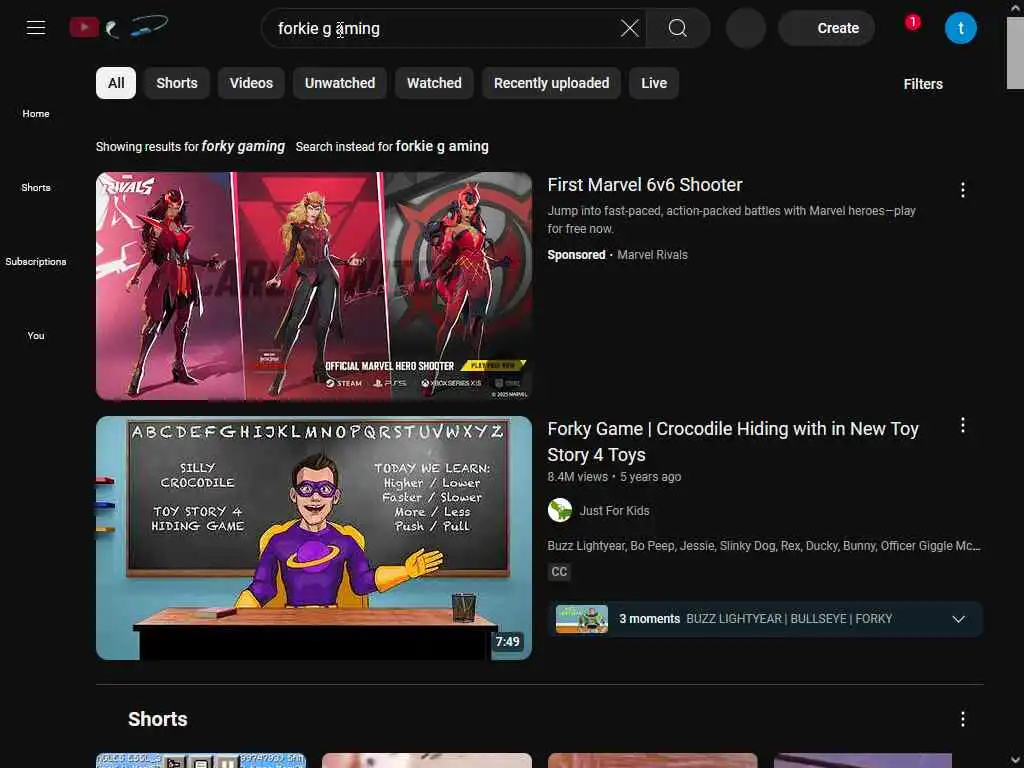Click the scrollbar down arrow
This screenshot has width=1024, height=768.
(1016, 761)
